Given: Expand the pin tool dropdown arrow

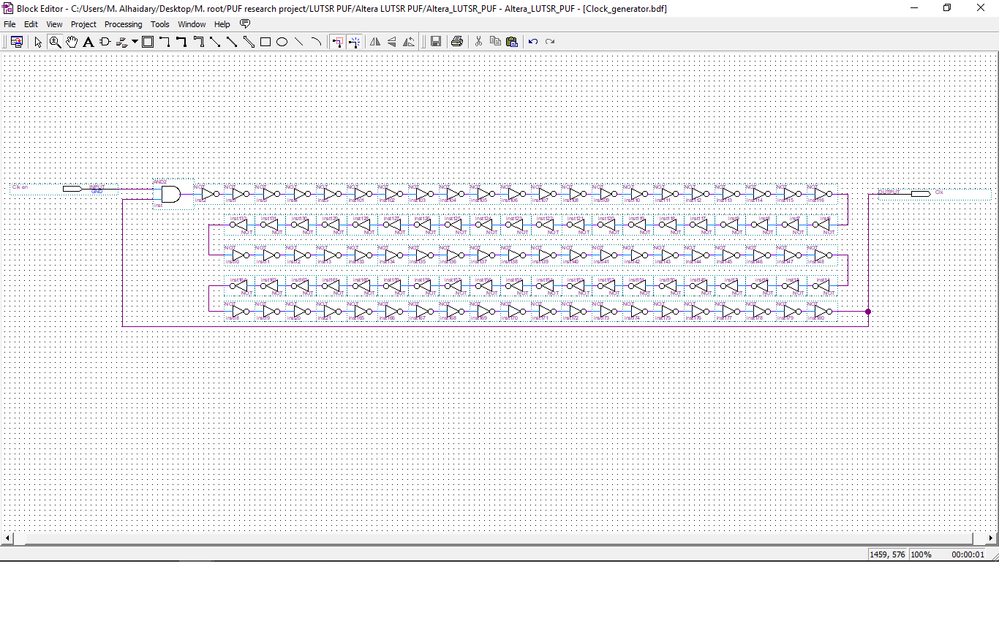Looking at the screenshot, I should (x=135, y=42).
